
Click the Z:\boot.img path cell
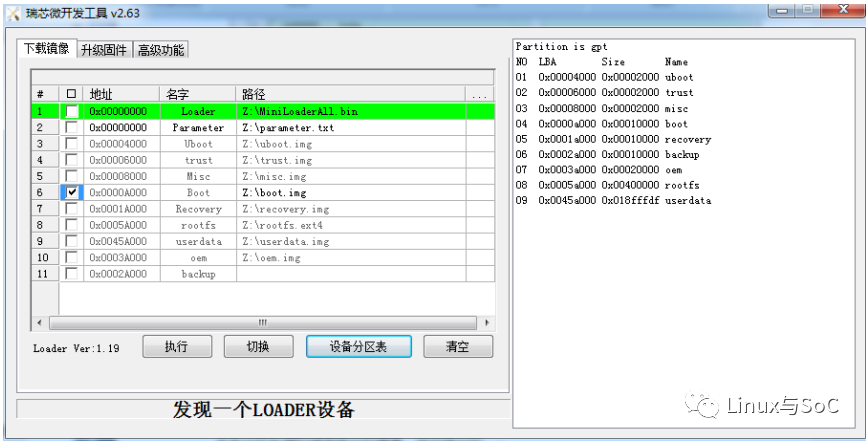pyautogui.click(x=351, y=192)
